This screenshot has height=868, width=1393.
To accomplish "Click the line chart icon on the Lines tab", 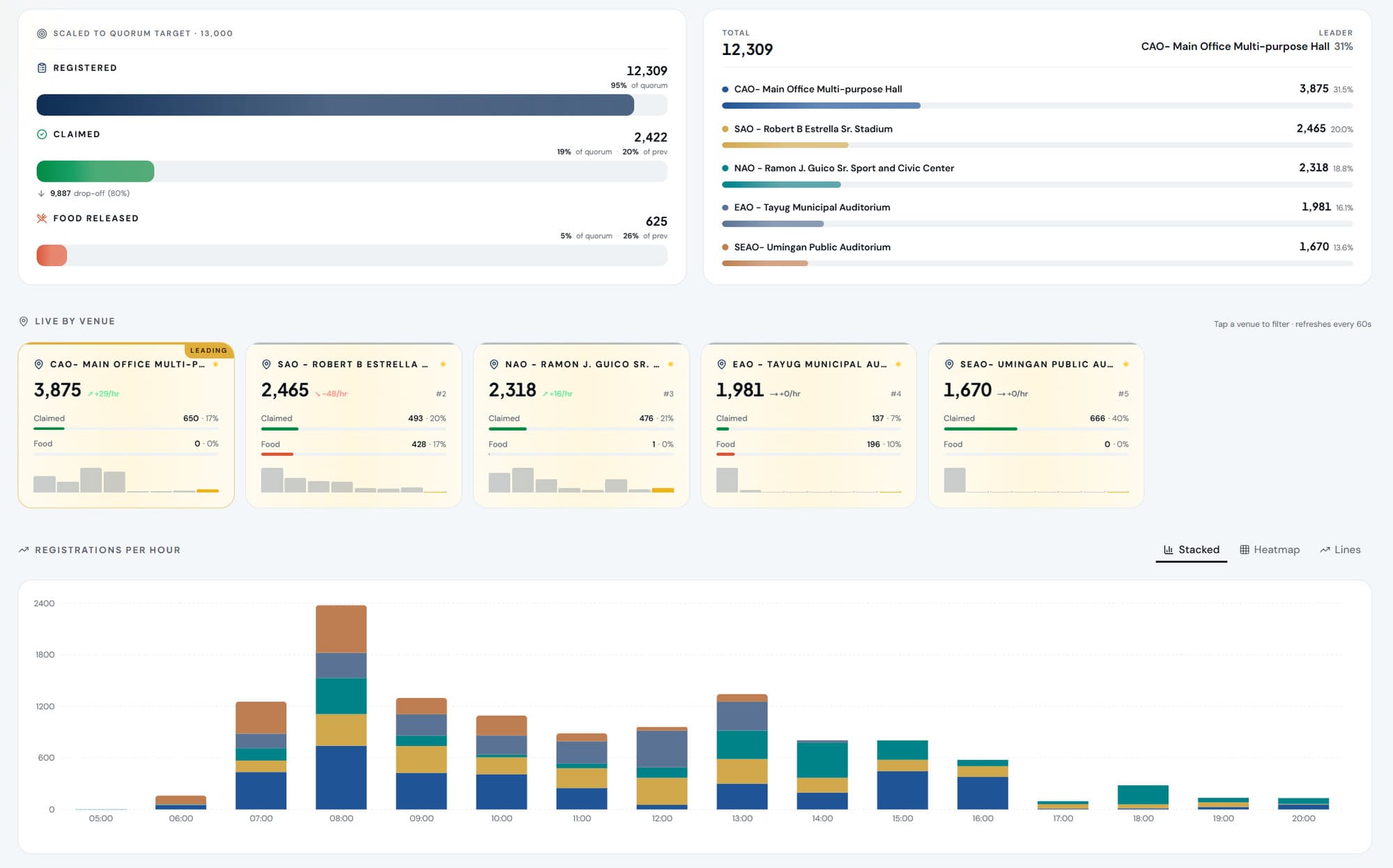I will click(1325, 550).
